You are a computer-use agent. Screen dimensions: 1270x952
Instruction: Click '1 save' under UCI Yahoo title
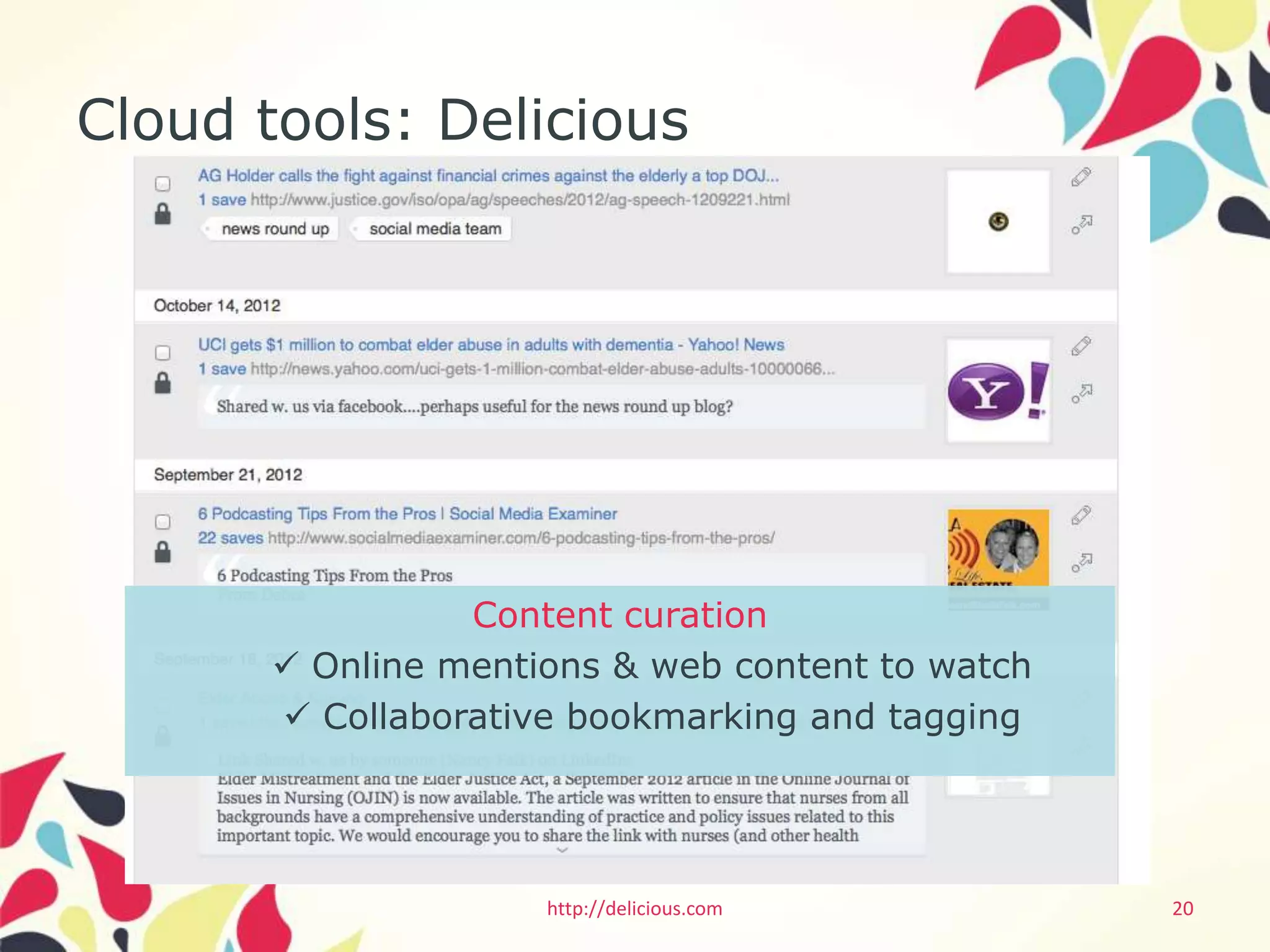[222, 369]
